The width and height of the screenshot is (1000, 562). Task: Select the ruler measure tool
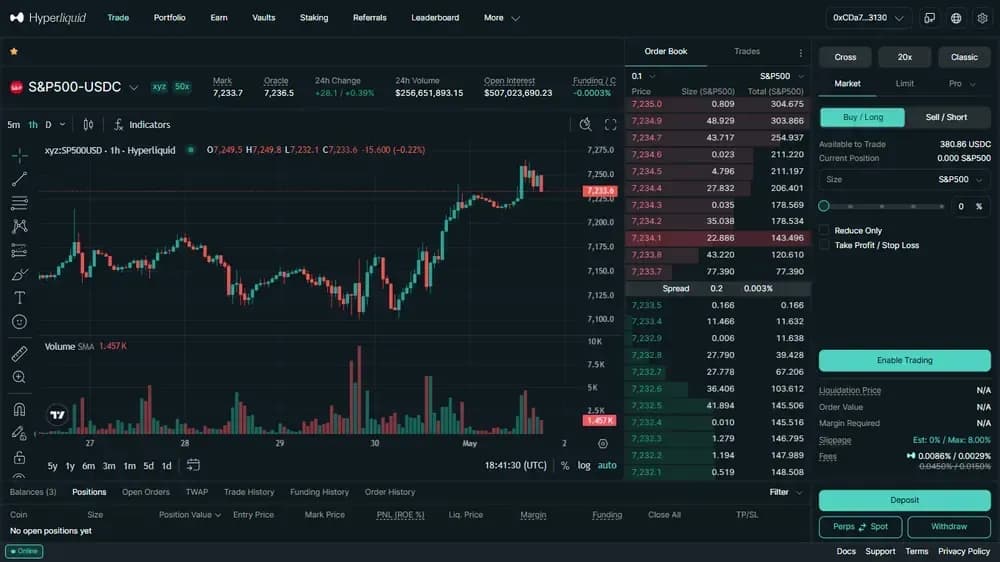(x=19, y=353)
